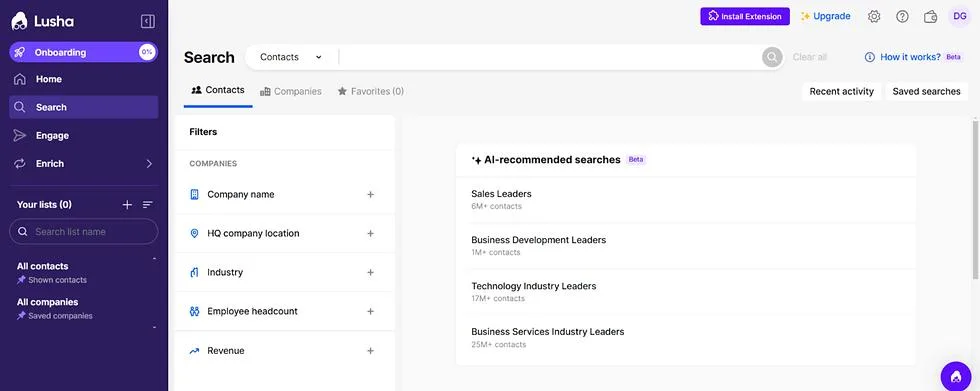Screen dimensions: 980x391
Task: Focus the Search list name field
Action: coord(84,232)
